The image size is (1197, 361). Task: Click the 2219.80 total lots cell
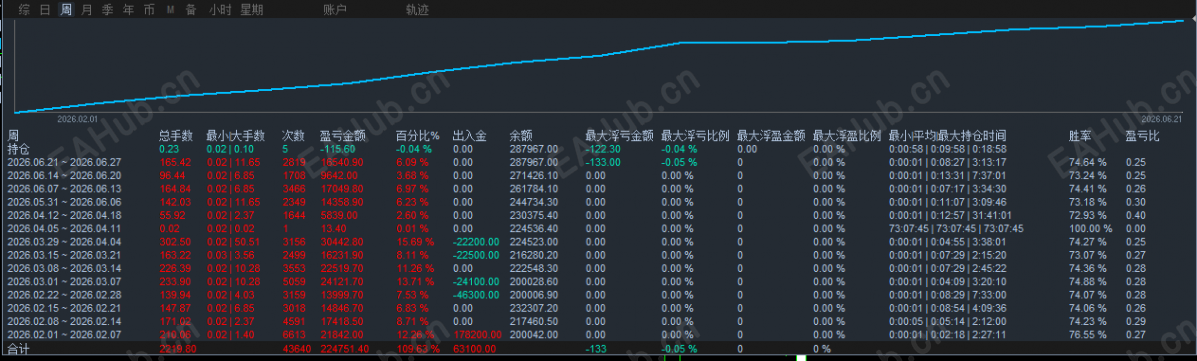(x=177, y=349)
